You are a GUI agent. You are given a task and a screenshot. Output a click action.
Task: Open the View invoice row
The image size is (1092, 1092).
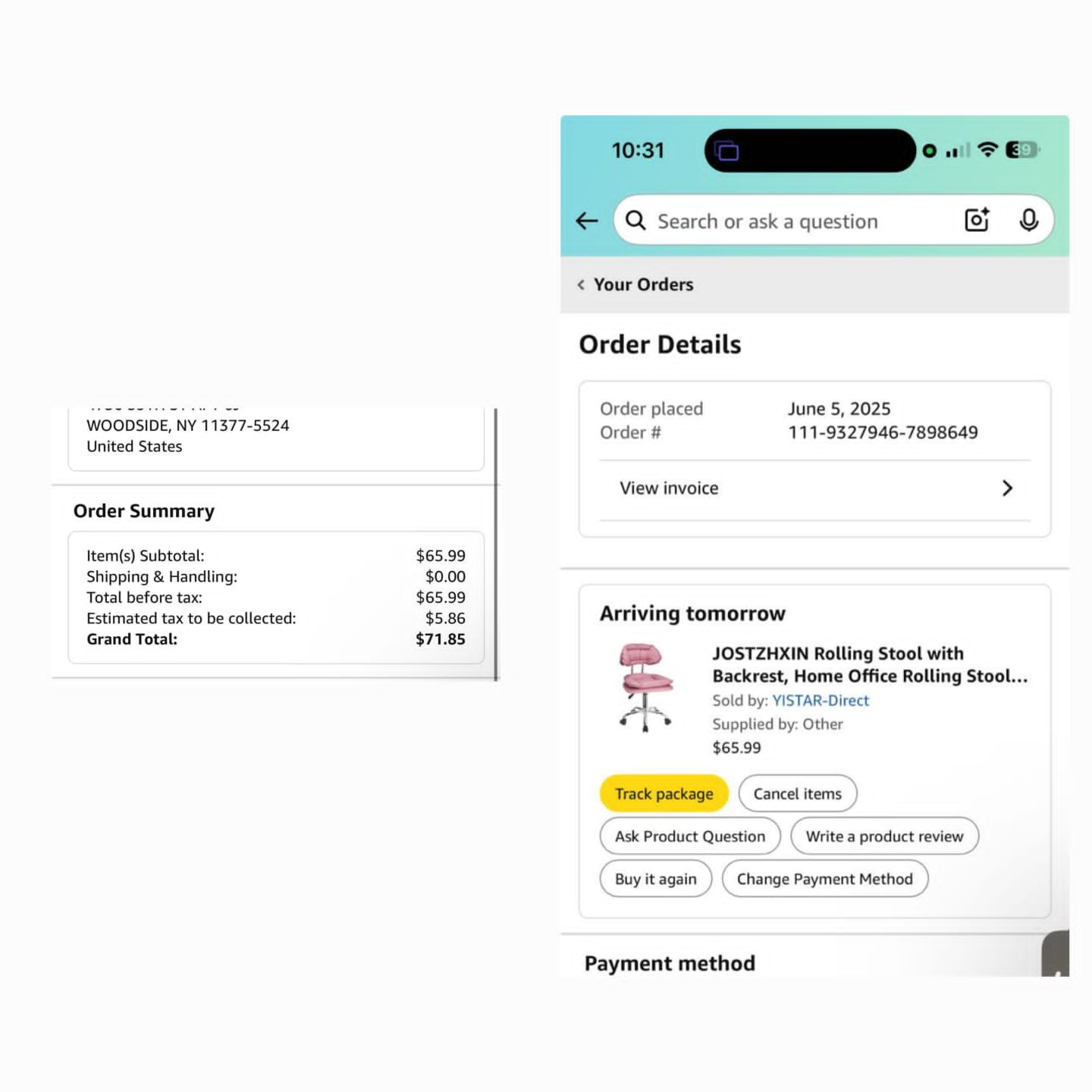coord(815,489)
